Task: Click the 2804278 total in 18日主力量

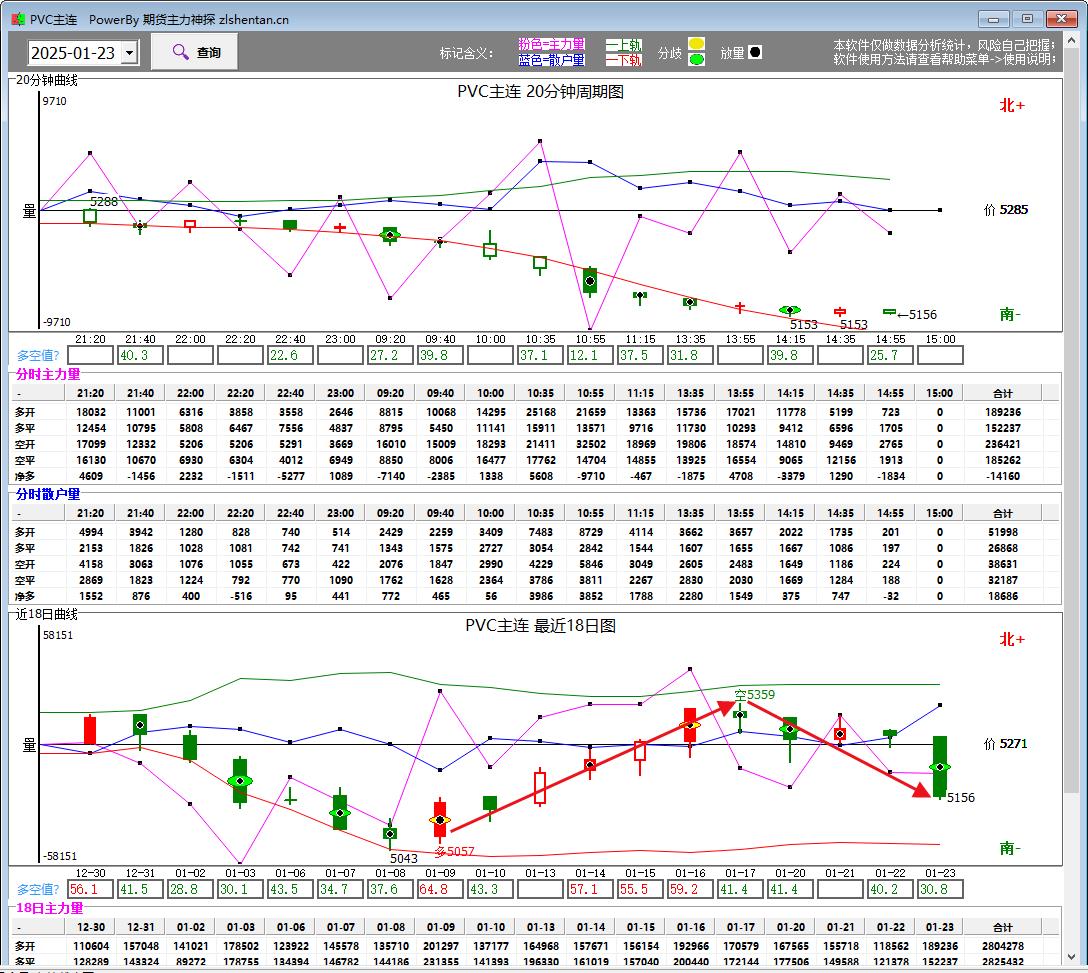Action: (1003, 946)
